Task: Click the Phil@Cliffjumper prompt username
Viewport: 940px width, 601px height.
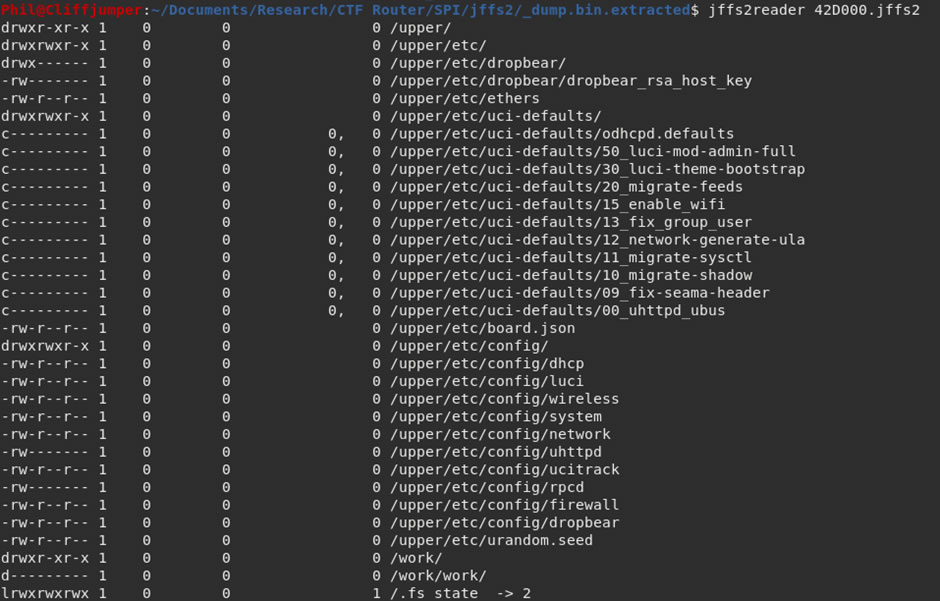Action: [72, 10]
